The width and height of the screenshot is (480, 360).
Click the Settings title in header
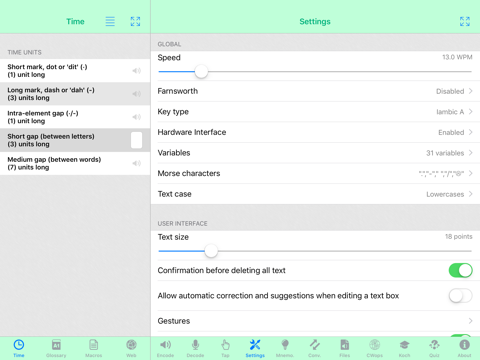pyautogui.click(x=315, y=22)
